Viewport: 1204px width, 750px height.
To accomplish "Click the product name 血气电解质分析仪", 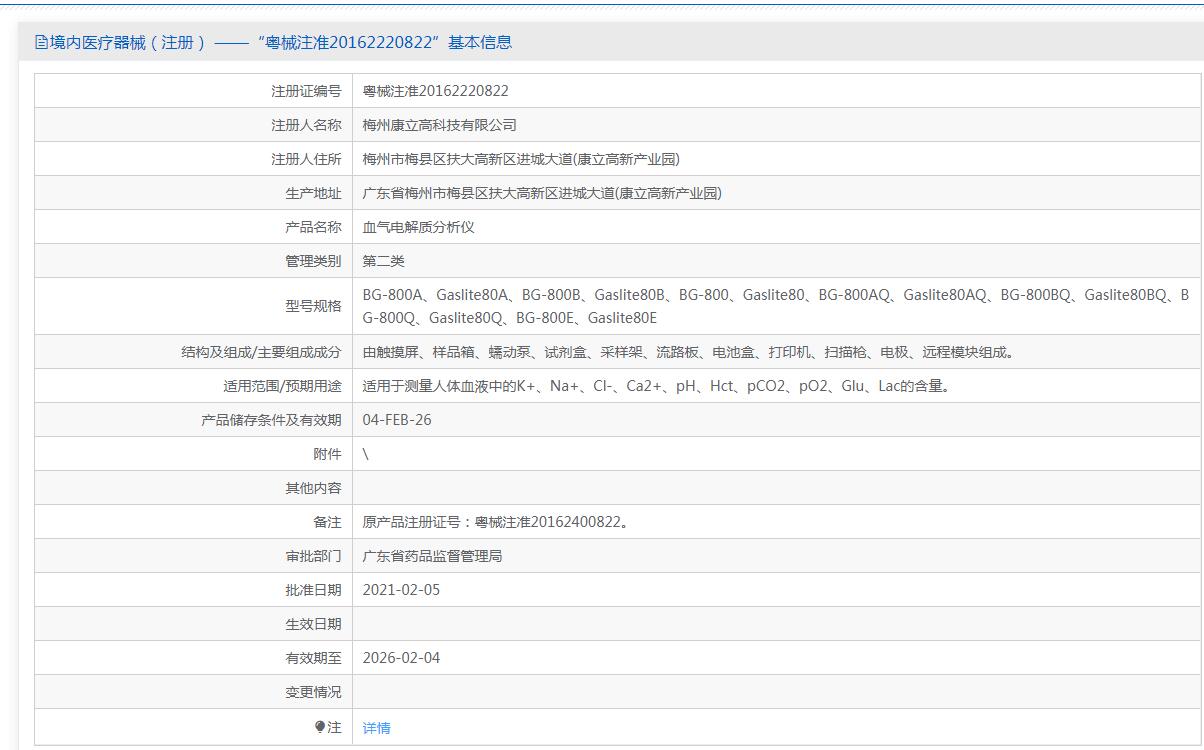I will (418, 227).
